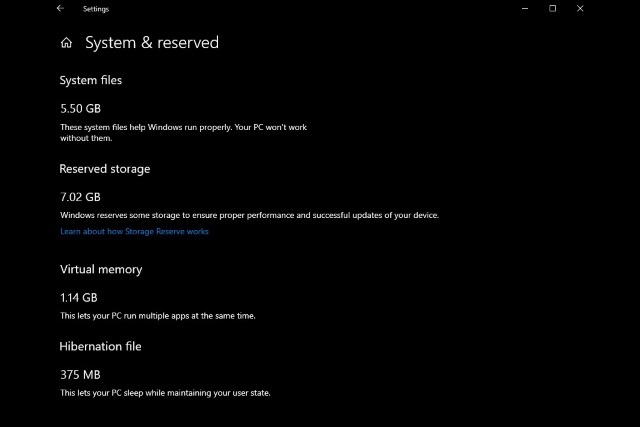Click the hibernation file description text
Image resolution: width=640 pixels, height=427 pixels.
point(165,392)
